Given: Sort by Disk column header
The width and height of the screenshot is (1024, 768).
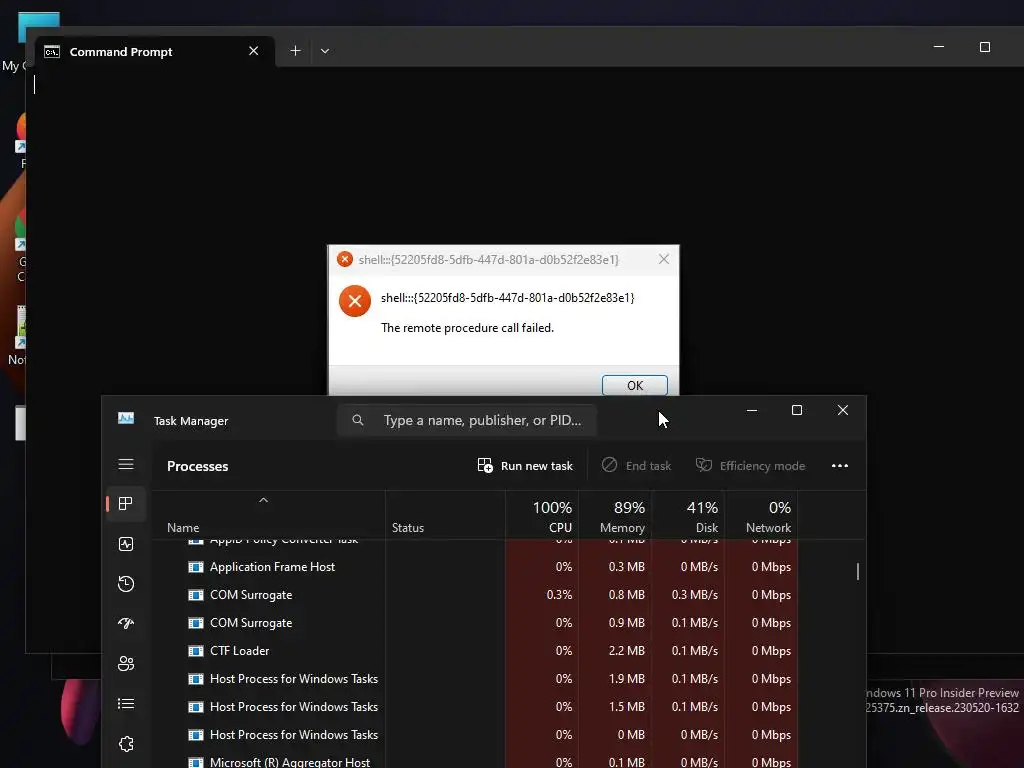Looking at the screenshot, I should [689, 517].
